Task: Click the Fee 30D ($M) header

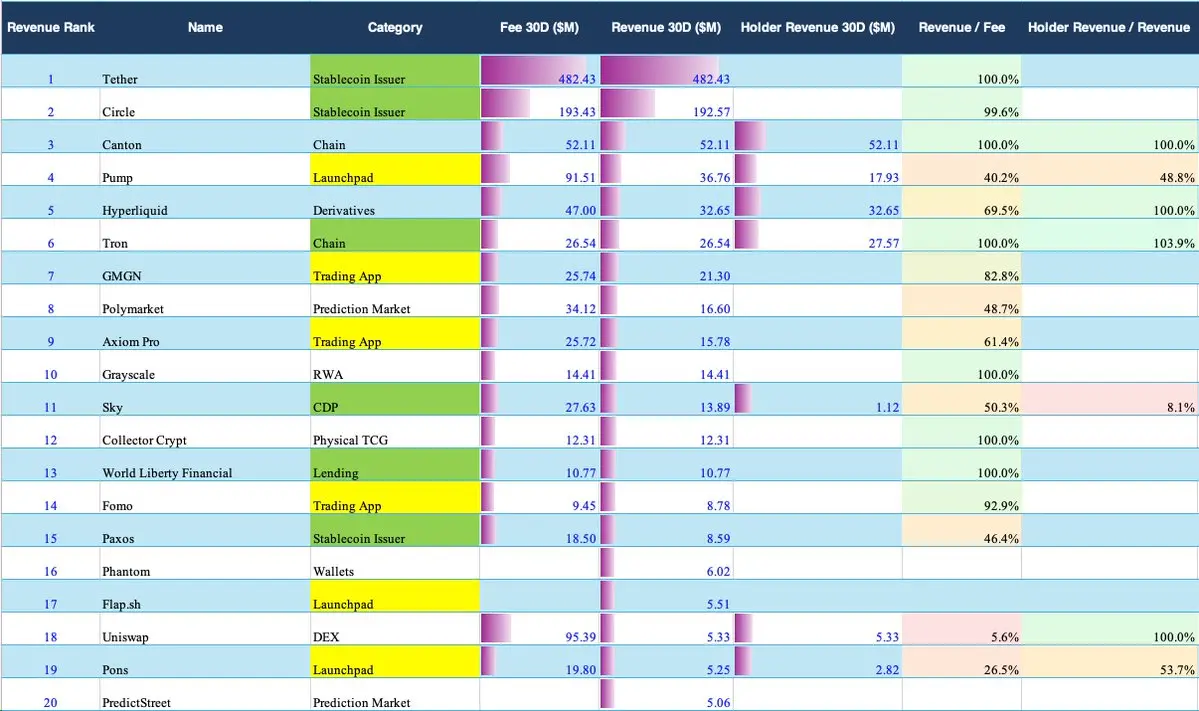Action: tap(539, 28)
